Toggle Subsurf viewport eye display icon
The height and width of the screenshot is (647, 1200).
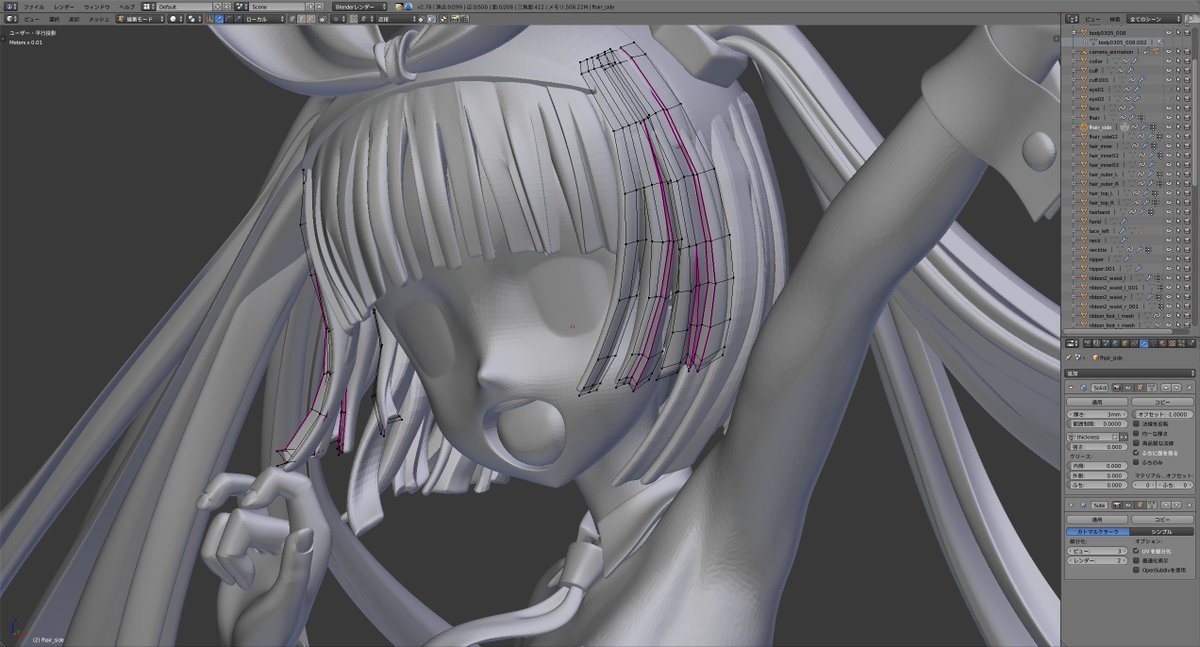click(x=1127, y=505)
